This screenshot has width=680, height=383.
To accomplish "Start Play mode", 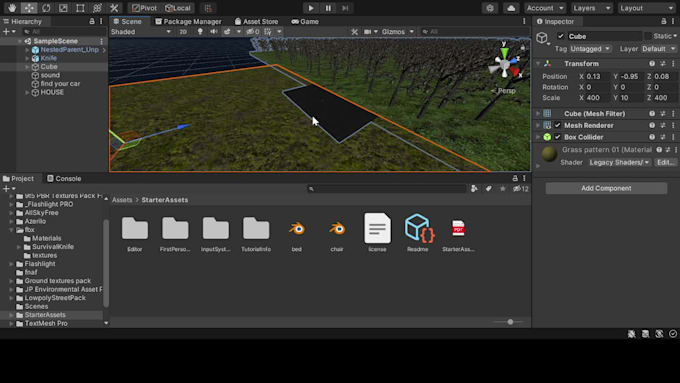I will tap(311, 8).
